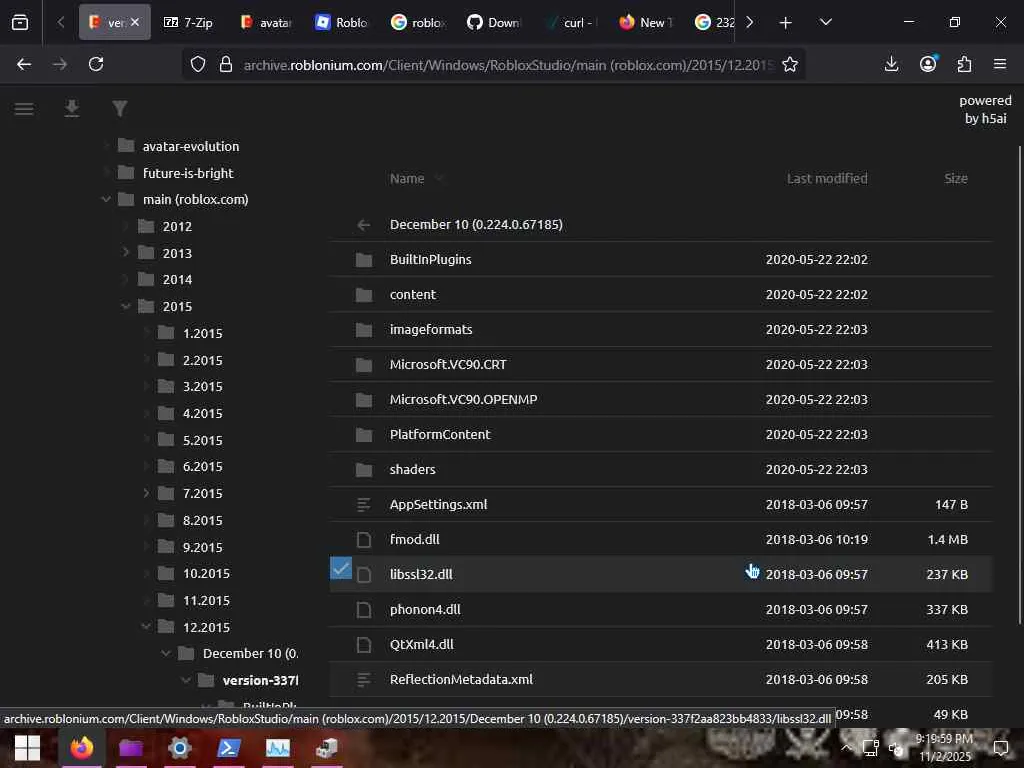Go back using browser back arrow
Screen dimensions: 1024x768
[24, 64]
